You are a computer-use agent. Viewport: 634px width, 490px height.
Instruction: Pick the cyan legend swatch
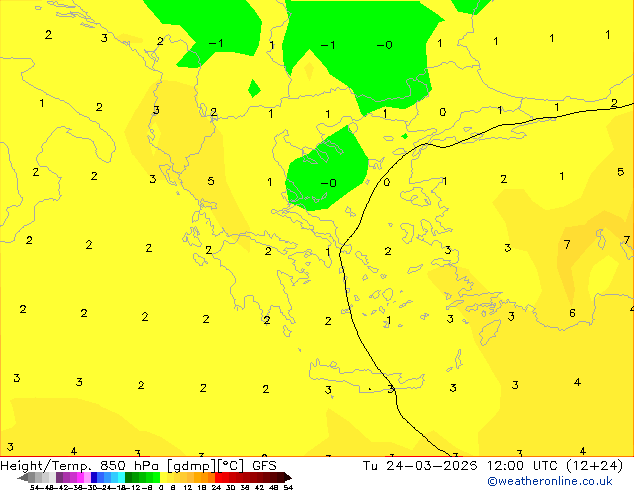(x=121, y=477)
